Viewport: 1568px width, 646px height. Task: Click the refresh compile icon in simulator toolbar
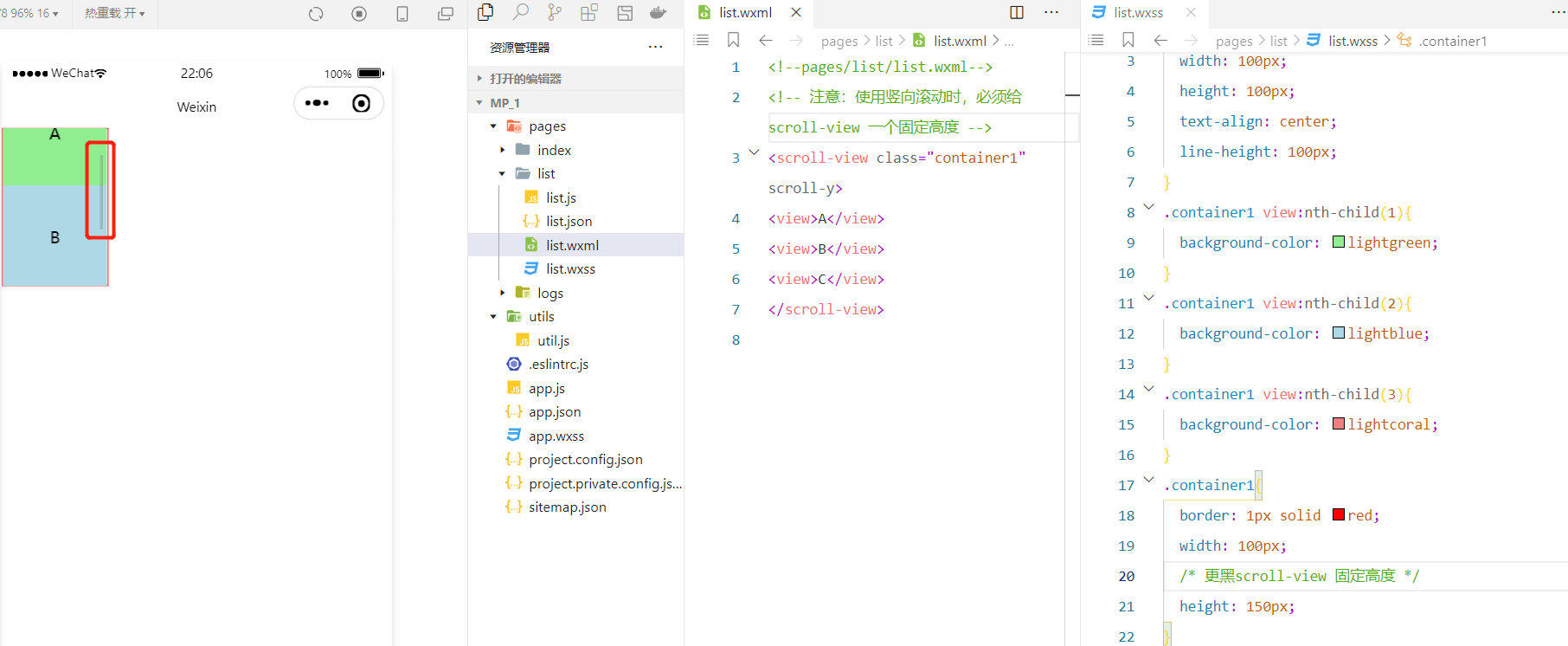point(316,13)
